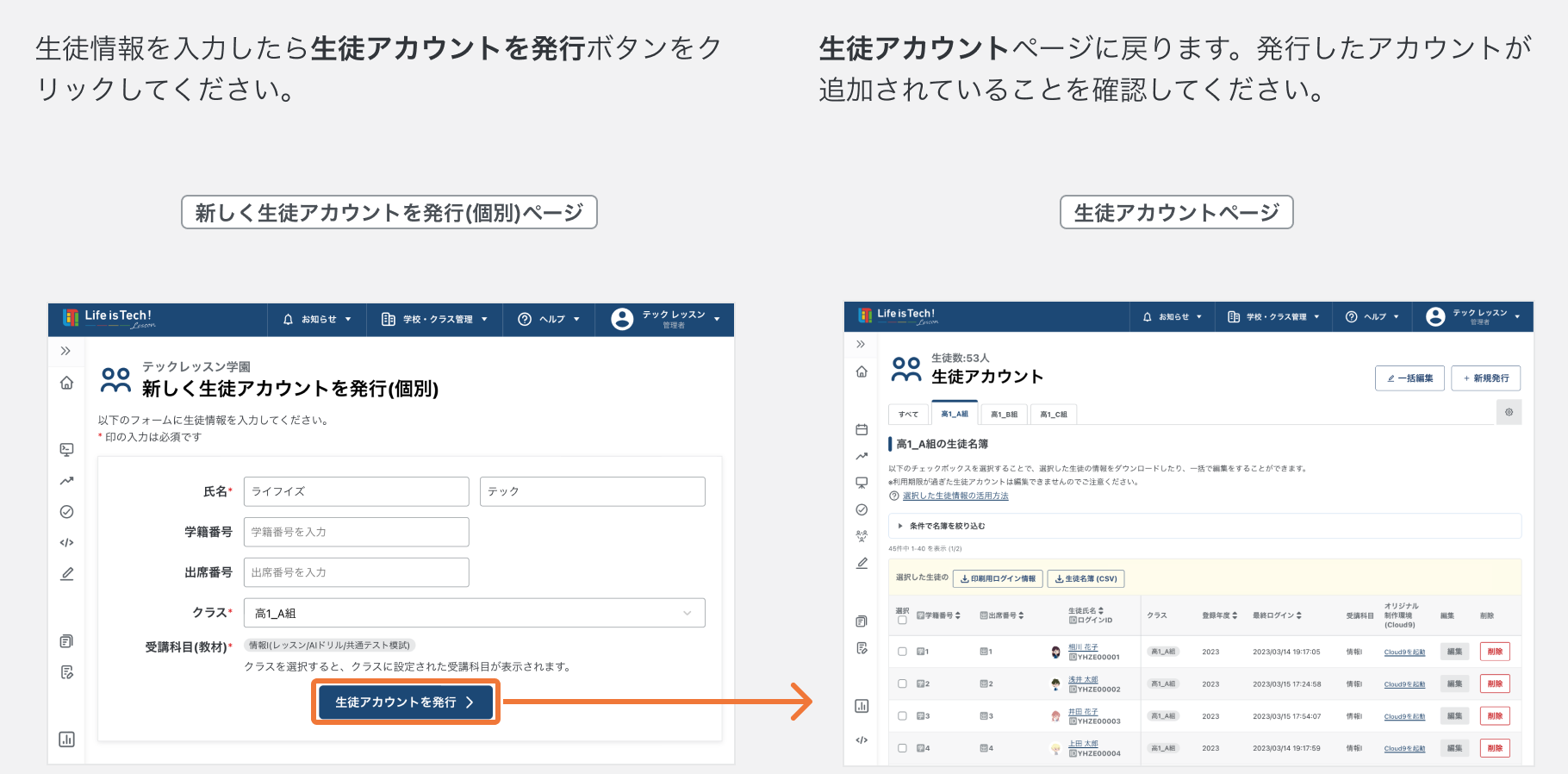Check the box for student YHZE00004
The image size is (1568, 774).
coord(902,748)
